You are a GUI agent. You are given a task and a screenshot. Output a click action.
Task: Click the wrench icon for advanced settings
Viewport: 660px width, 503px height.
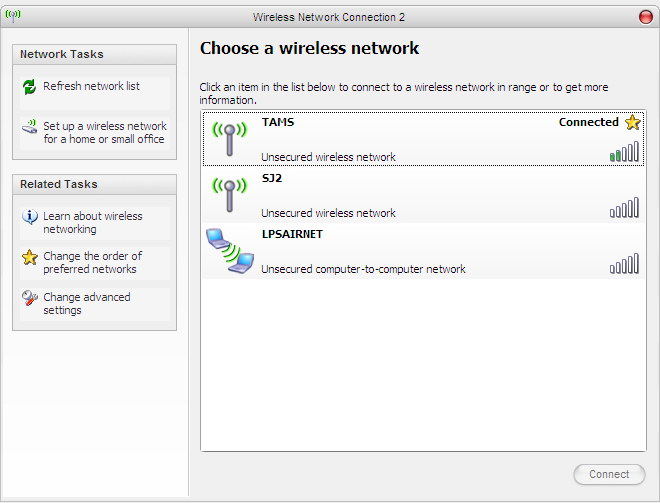[x=30, y=298]
